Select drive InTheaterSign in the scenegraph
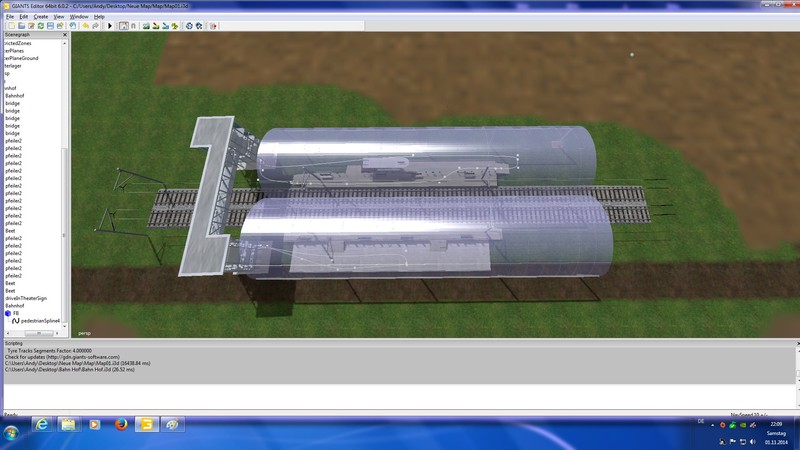The image size is (800, 450). [x=25, y=298]
